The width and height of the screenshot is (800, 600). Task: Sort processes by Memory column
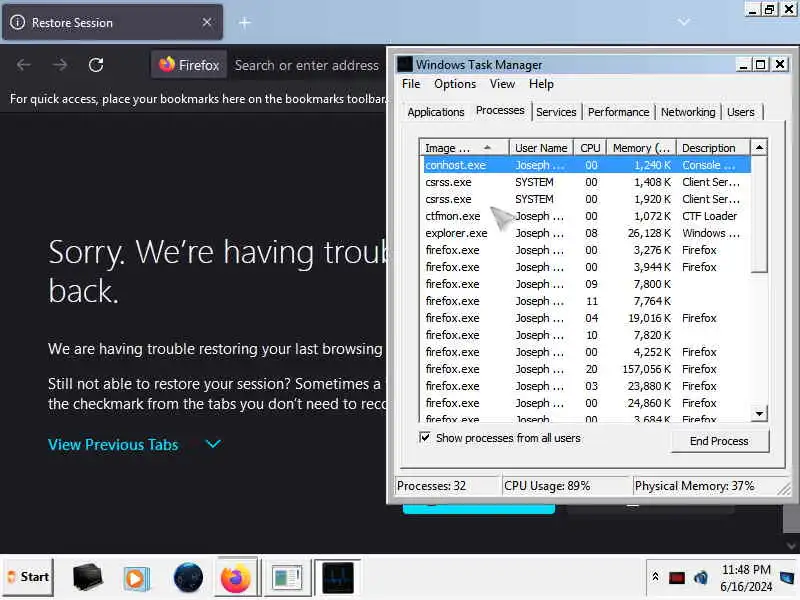tap(641, 147)
